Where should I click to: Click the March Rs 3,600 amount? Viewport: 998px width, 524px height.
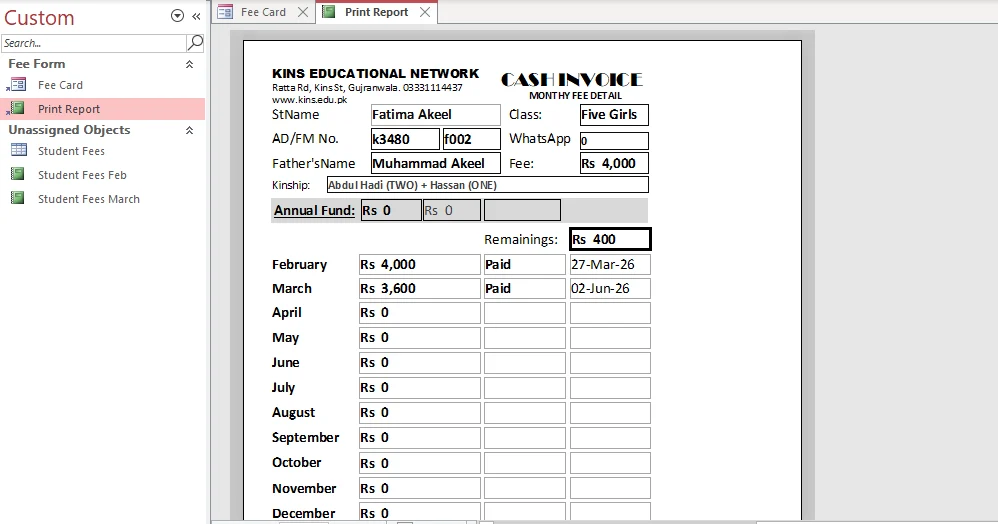[x=419, y=288]
